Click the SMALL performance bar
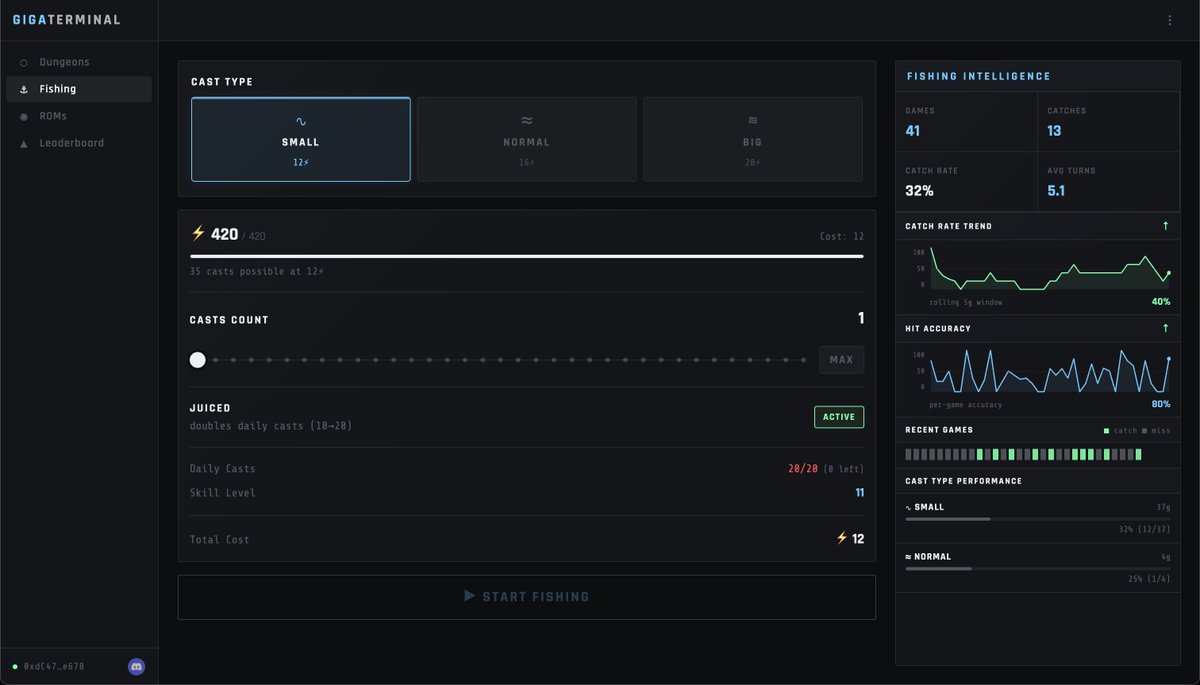1200x685 pixels. pyautogui.click(x=1038, y=519)
